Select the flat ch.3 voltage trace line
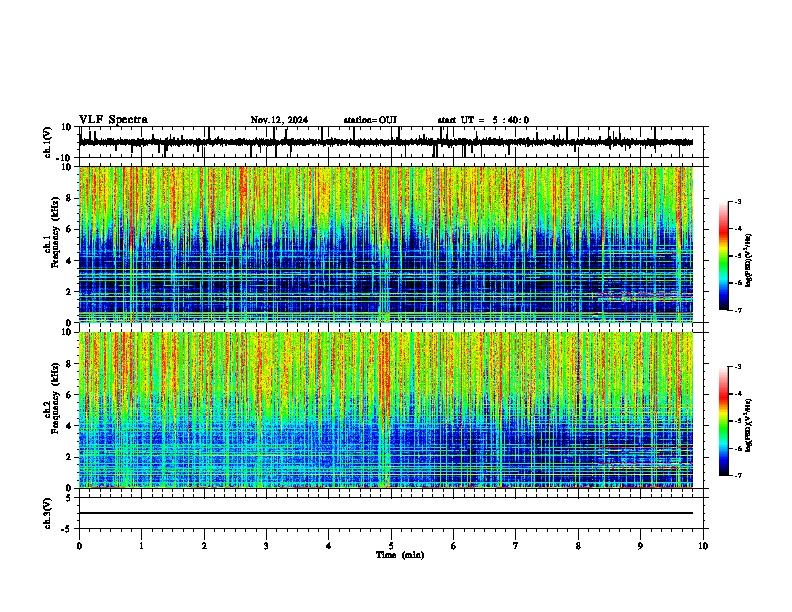This screenshot has width=792, height=612. click(x=386, y=513)
